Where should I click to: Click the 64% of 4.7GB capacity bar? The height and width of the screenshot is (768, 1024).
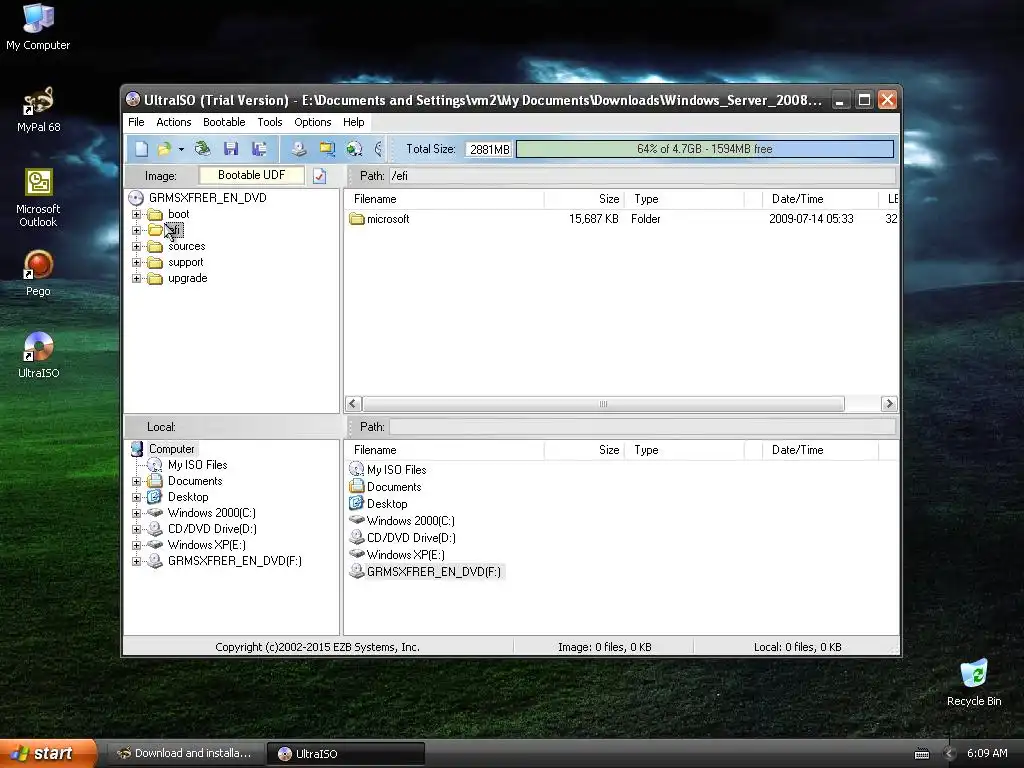(705, 149)
